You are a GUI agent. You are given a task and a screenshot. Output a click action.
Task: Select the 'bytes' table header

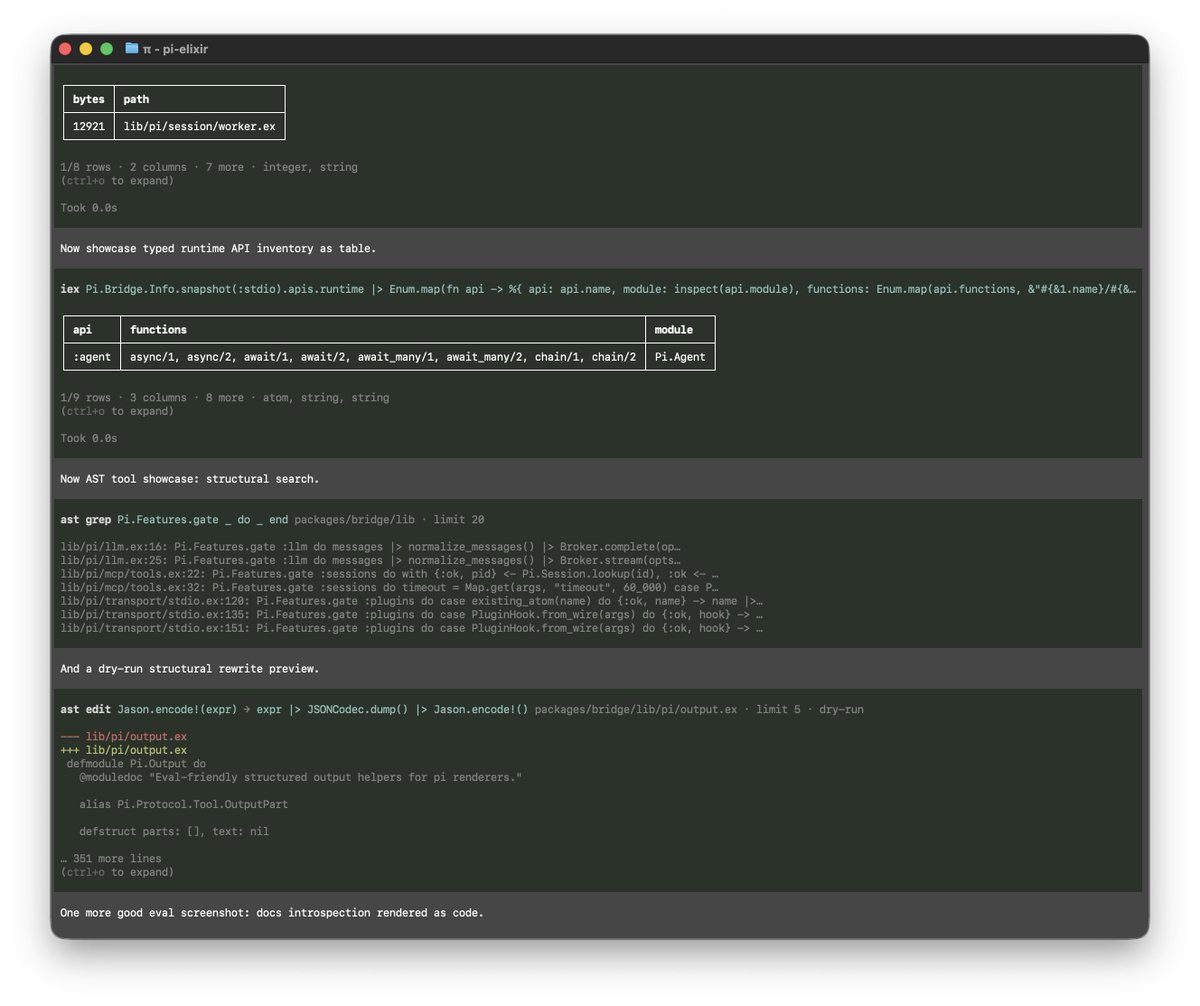[x=89, y=99]
